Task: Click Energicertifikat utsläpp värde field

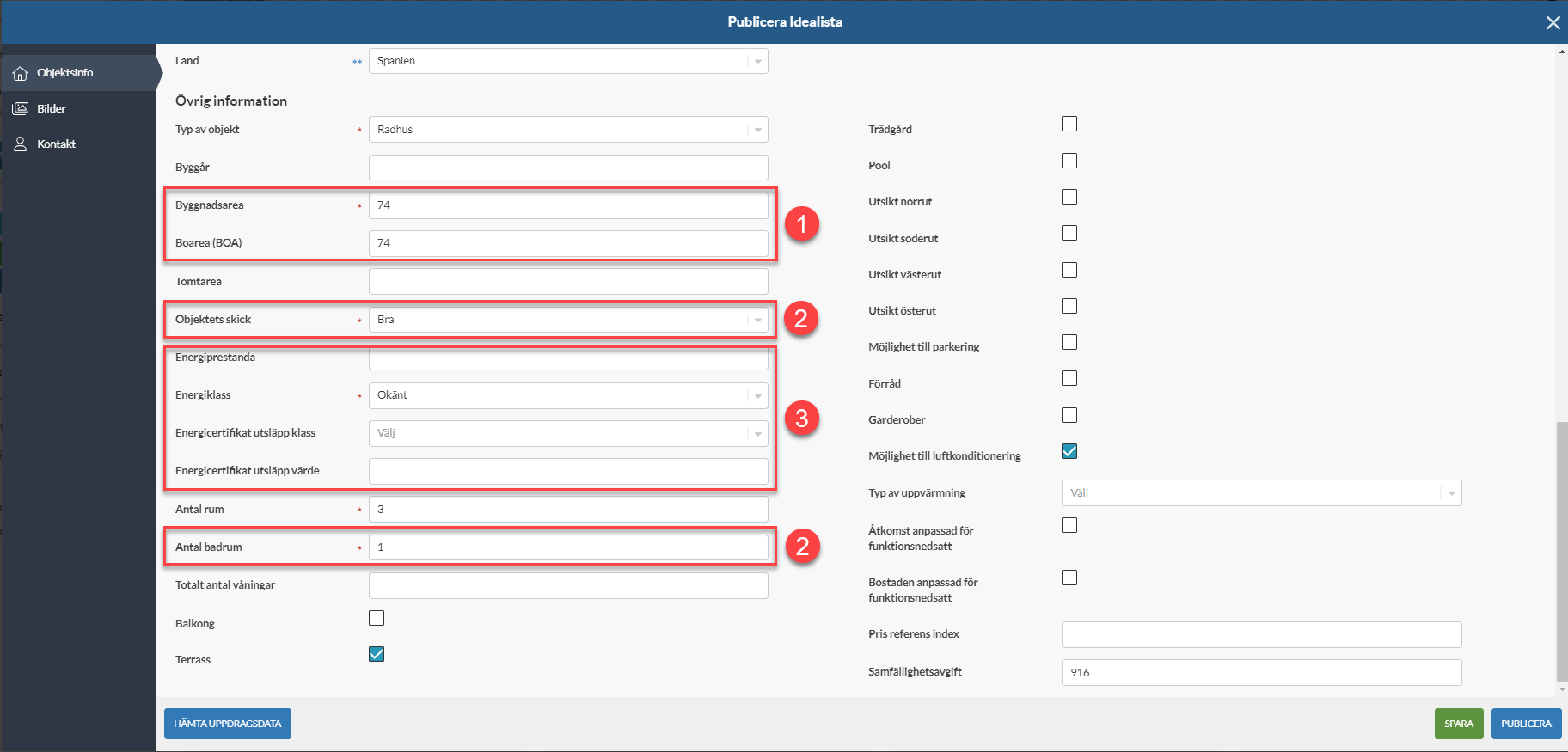Action: point(568,471)
